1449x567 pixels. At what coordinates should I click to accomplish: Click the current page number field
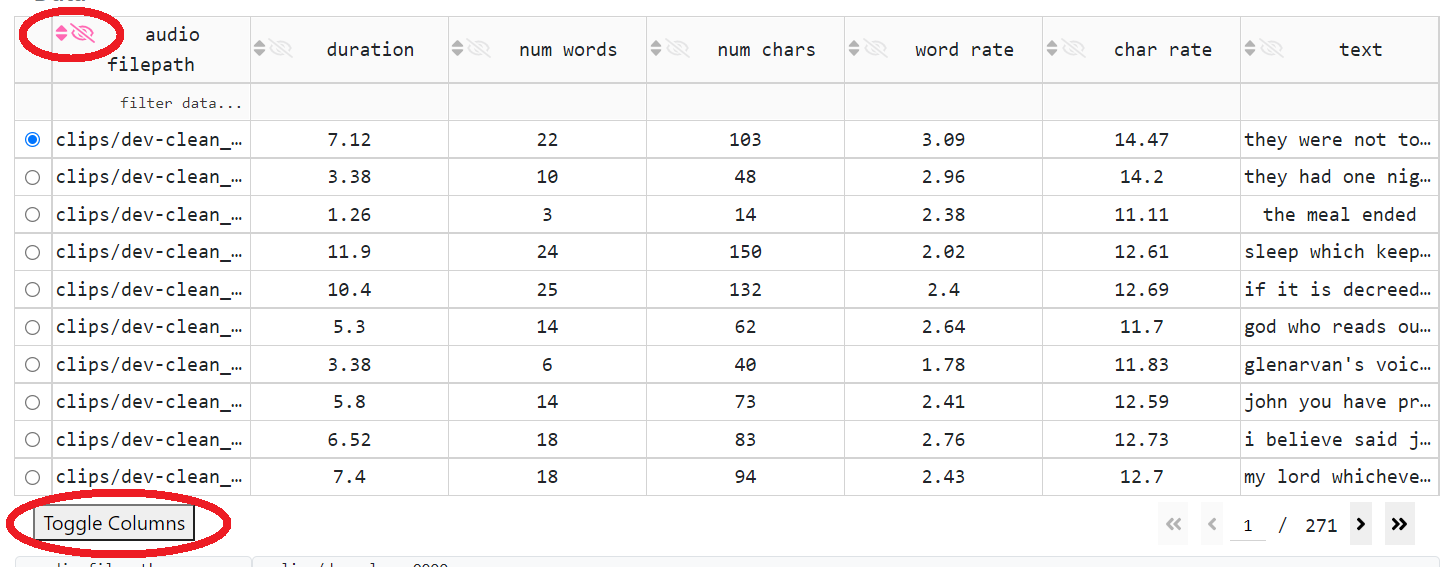tap(1247, 525)
